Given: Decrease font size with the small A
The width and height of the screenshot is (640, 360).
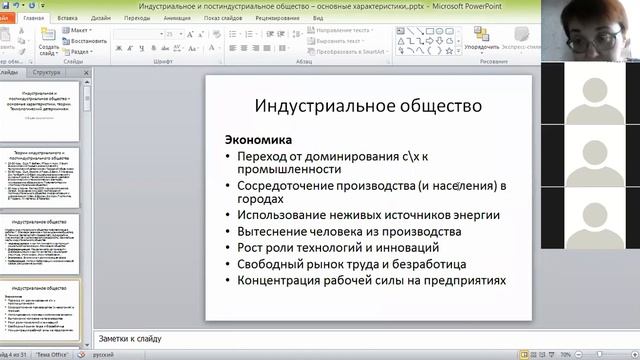Looking at the screenshot, I should coord(201,35).
